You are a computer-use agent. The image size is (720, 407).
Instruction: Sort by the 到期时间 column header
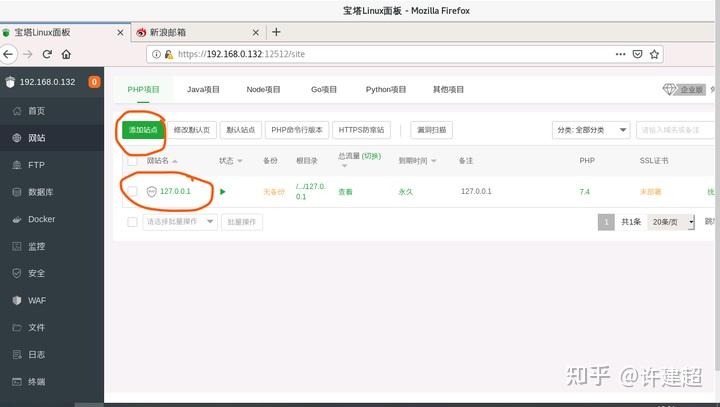coord(417,161)
